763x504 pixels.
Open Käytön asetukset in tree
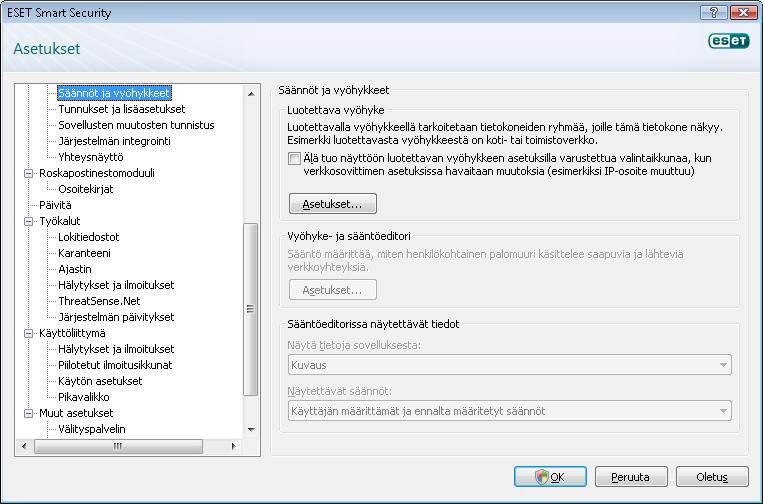(x=100, y=381)
